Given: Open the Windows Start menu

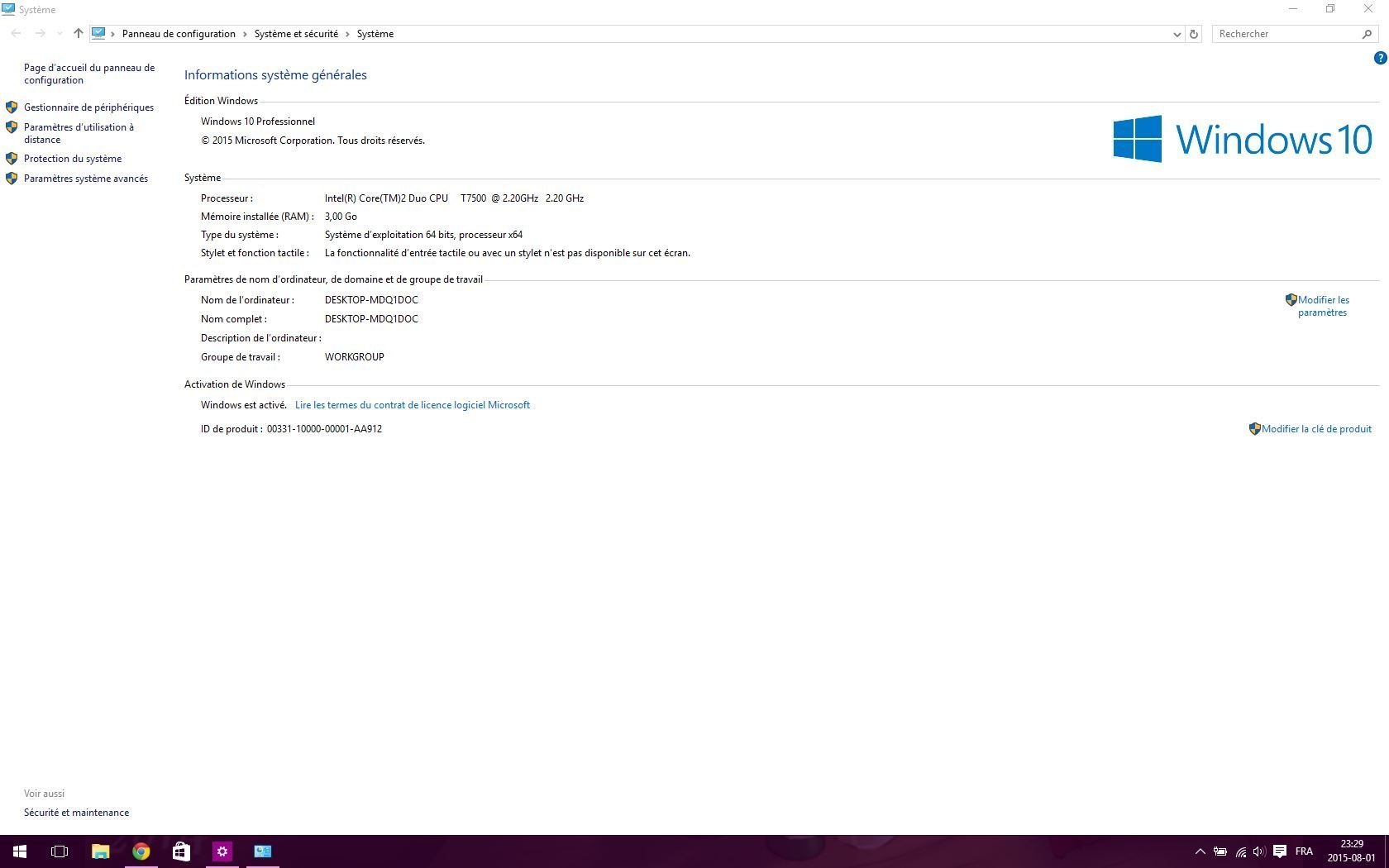Looking at the screenshot, I should pyautogui.click(x=20, y=851).
